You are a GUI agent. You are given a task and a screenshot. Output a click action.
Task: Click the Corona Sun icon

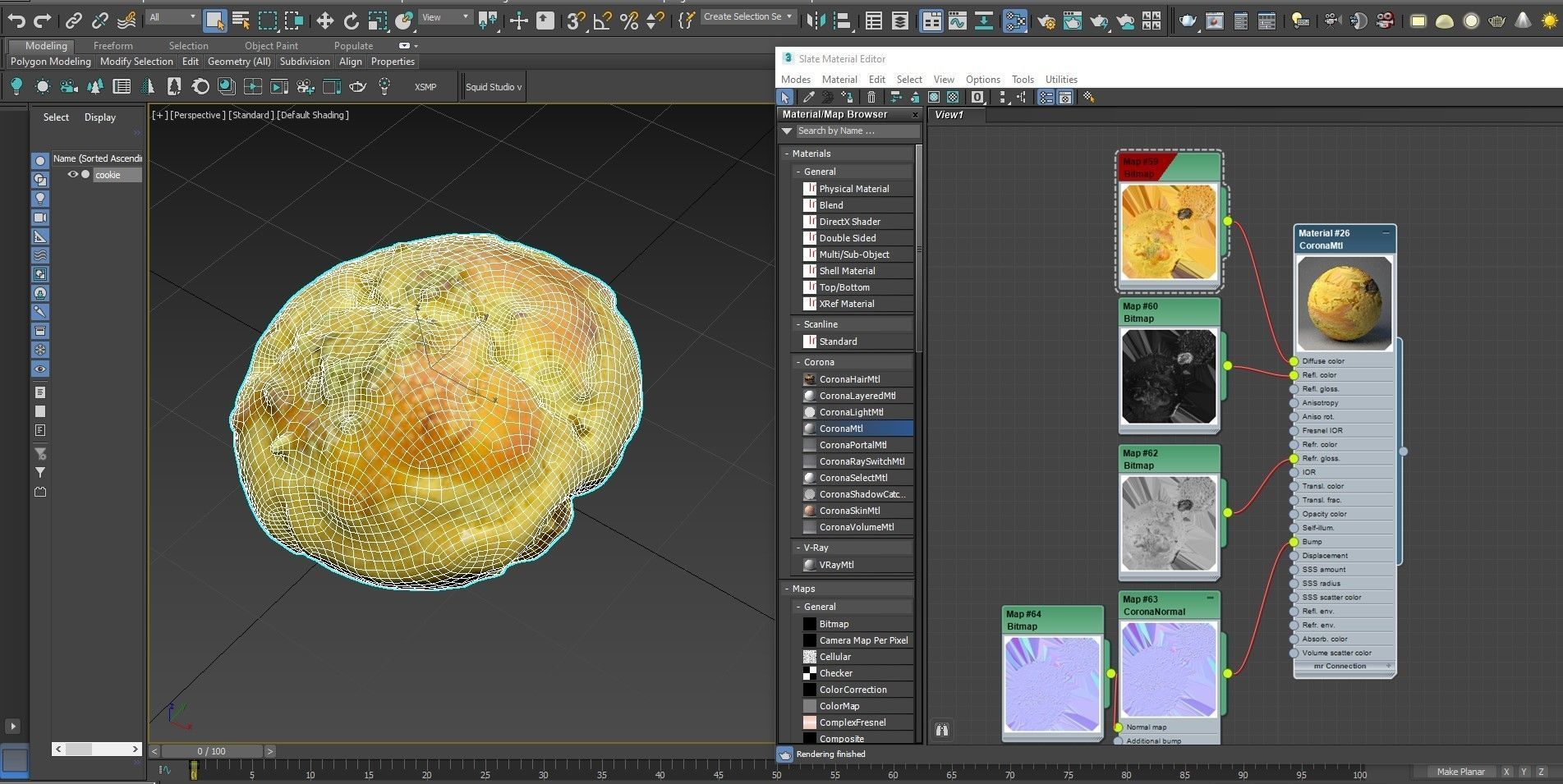click(1550, 21)
